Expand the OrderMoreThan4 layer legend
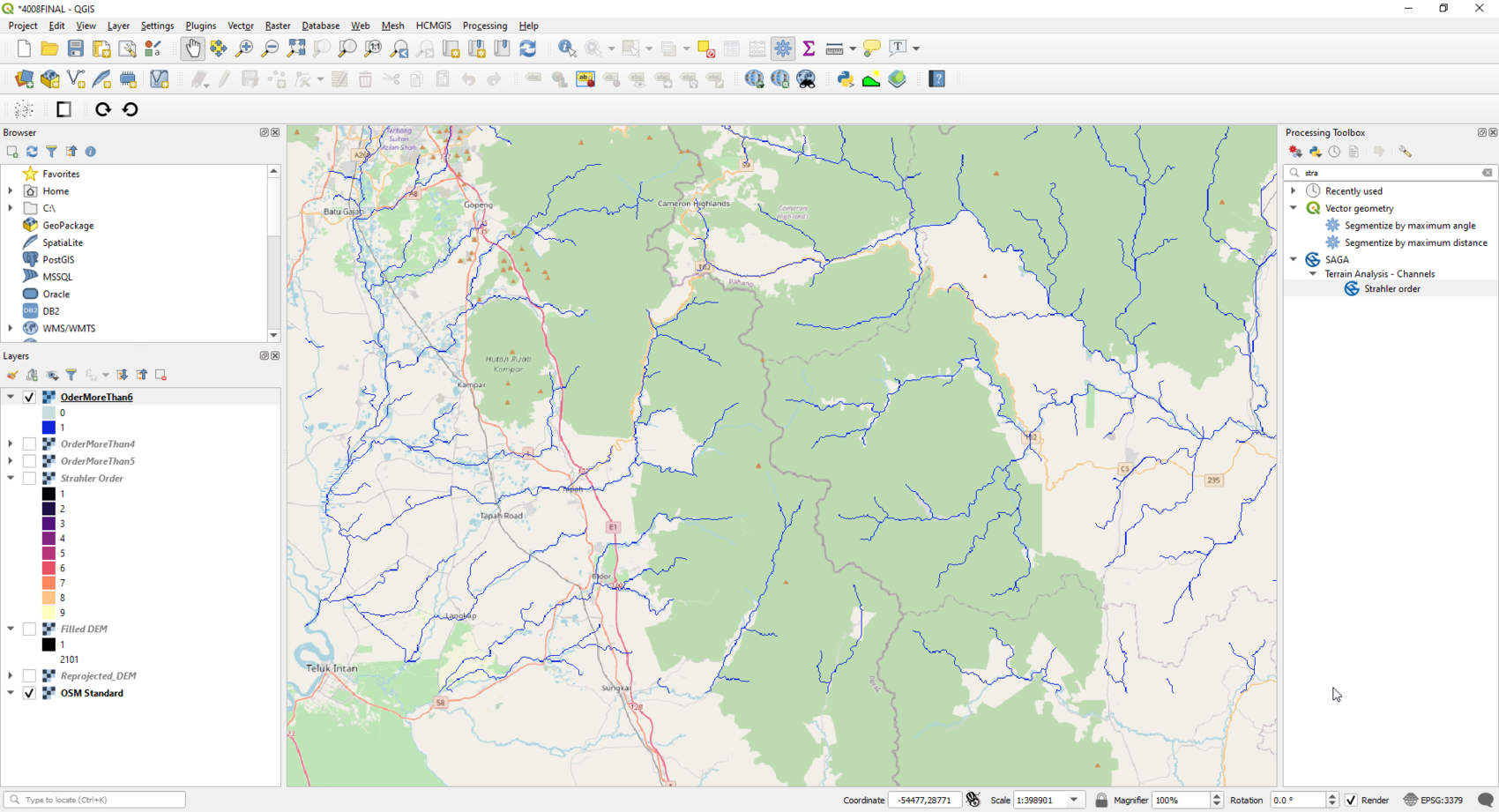 point(9,443)
